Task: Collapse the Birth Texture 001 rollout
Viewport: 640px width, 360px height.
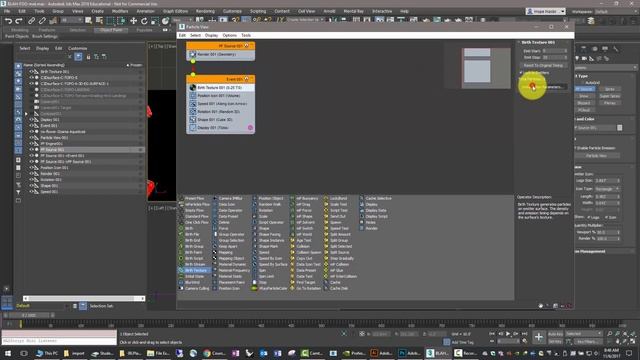Action: click(519, 42)
